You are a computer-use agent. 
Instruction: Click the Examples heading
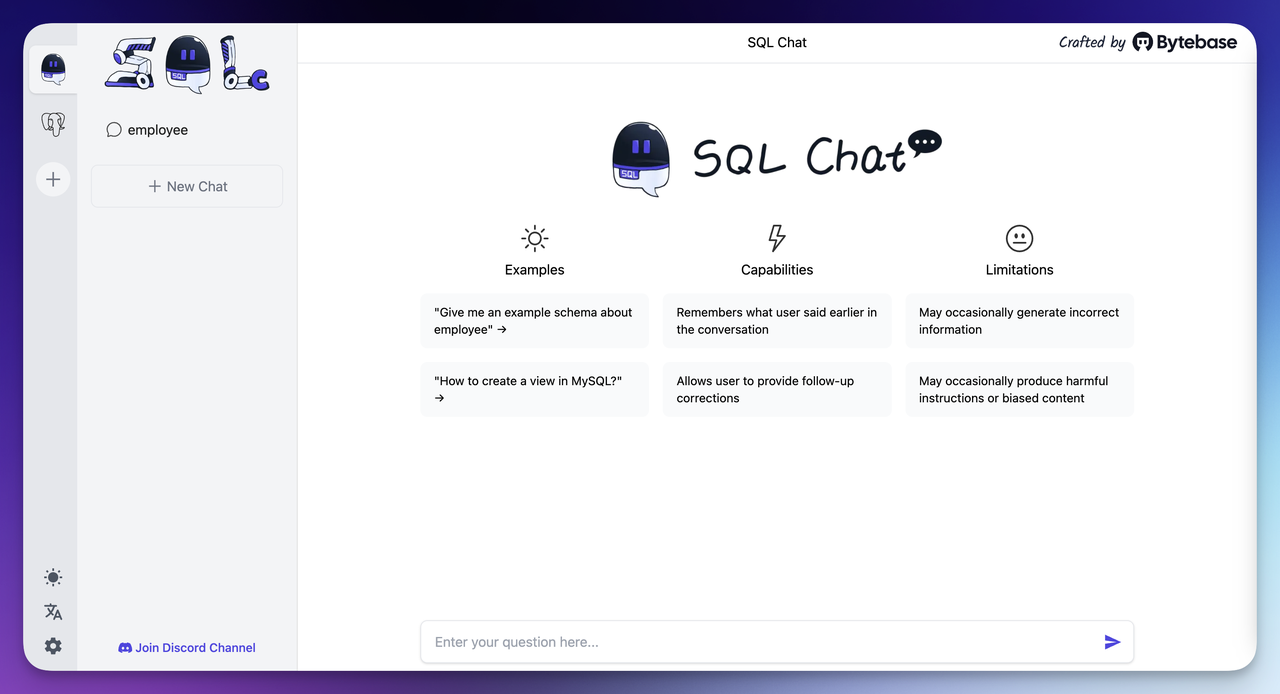(535, 270)
